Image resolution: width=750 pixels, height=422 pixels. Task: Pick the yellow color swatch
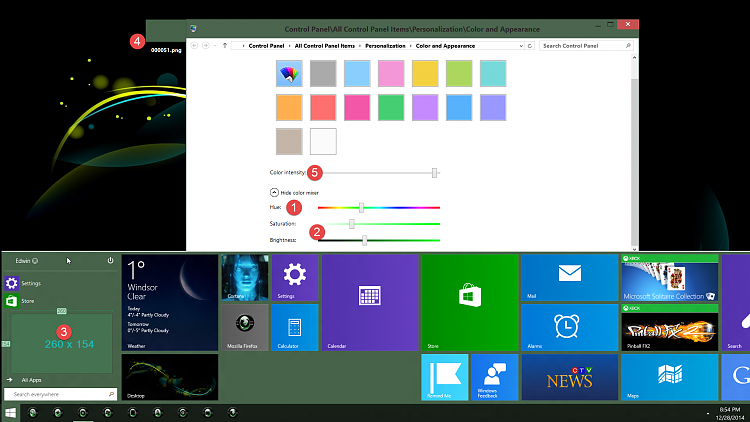425,73
